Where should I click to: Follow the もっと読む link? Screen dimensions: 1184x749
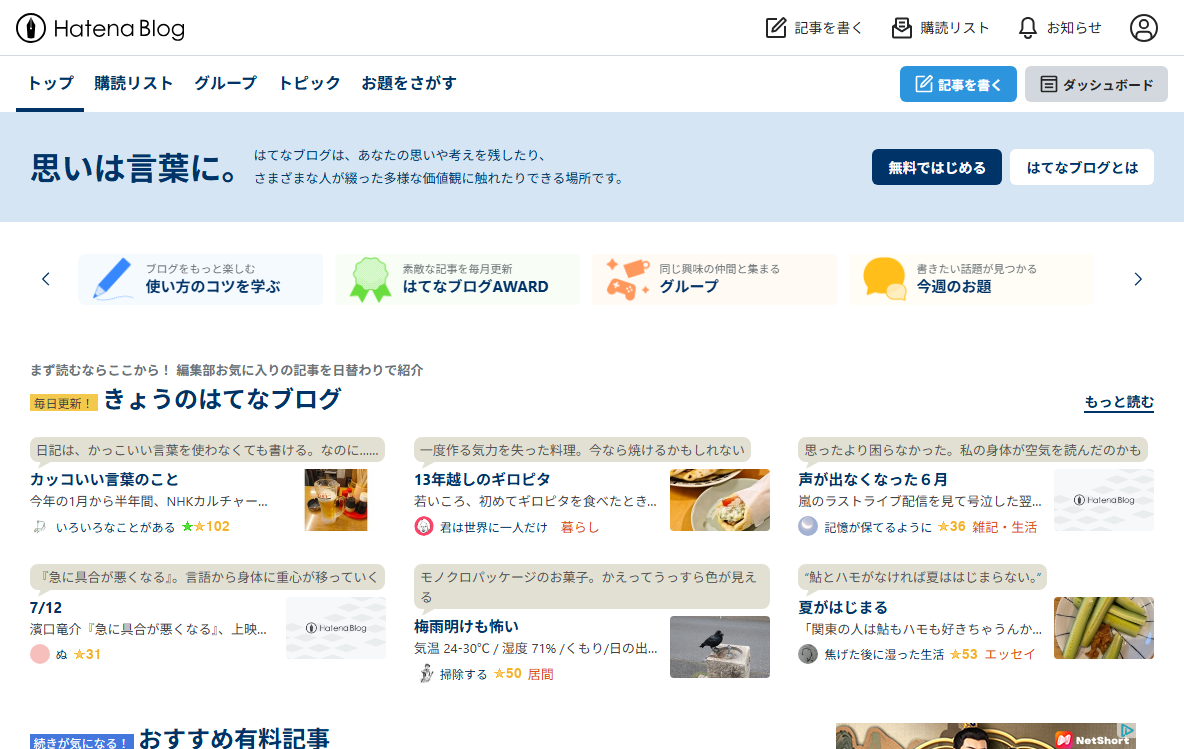click(1119, 402)
